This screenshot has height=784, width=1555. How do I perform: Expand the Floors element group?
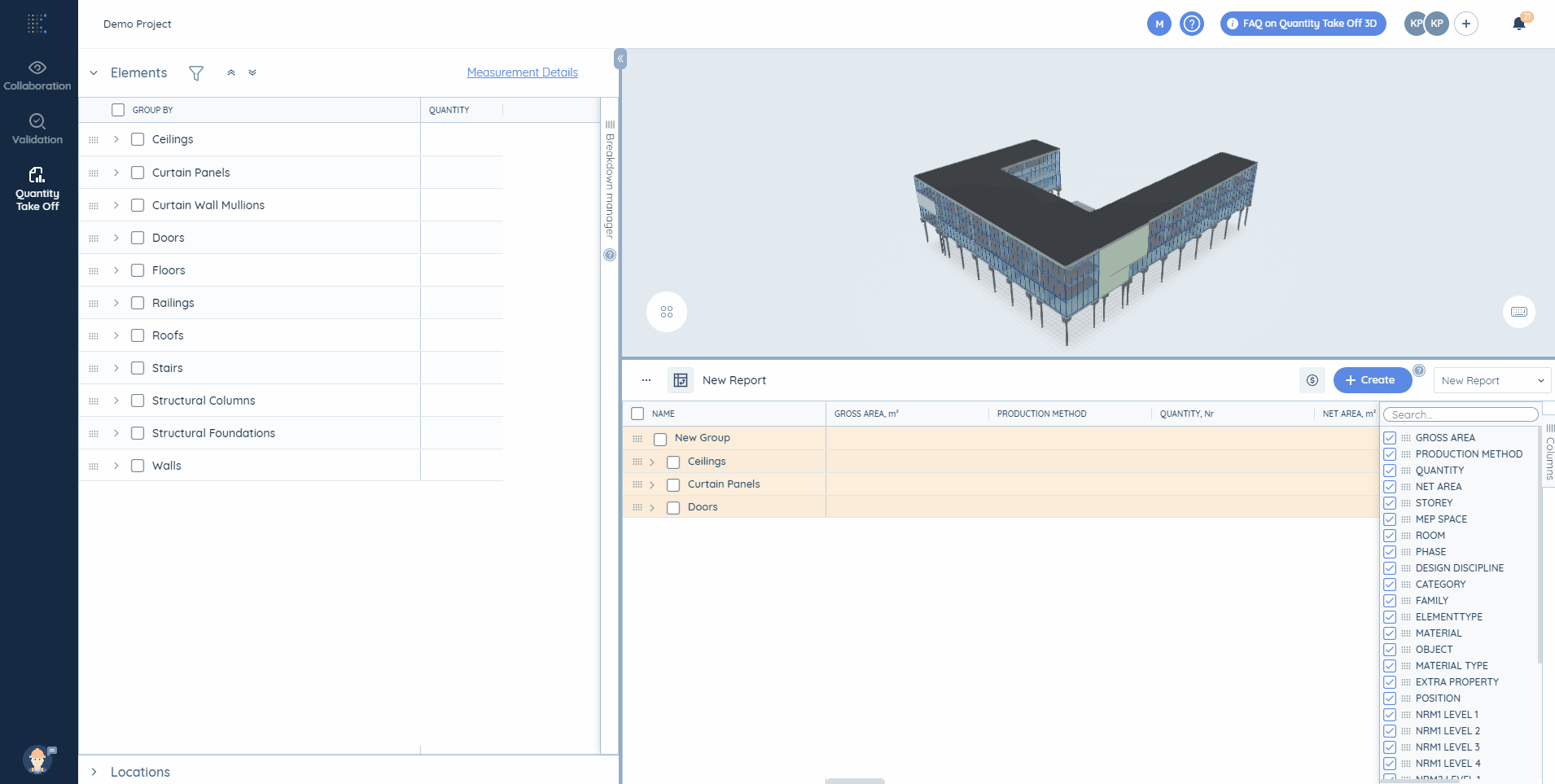[116, 270]
